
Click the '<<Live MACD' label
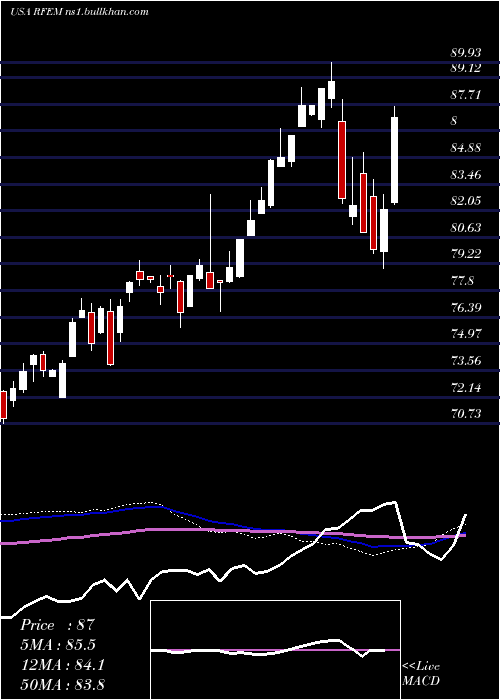tap(421, 673)
